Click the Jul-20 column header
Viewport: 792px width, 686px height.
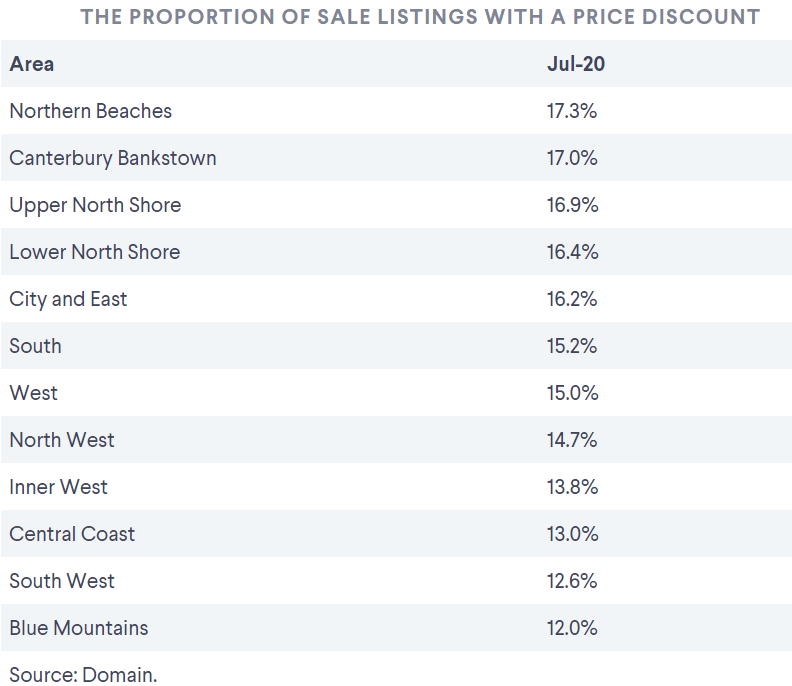576,64
